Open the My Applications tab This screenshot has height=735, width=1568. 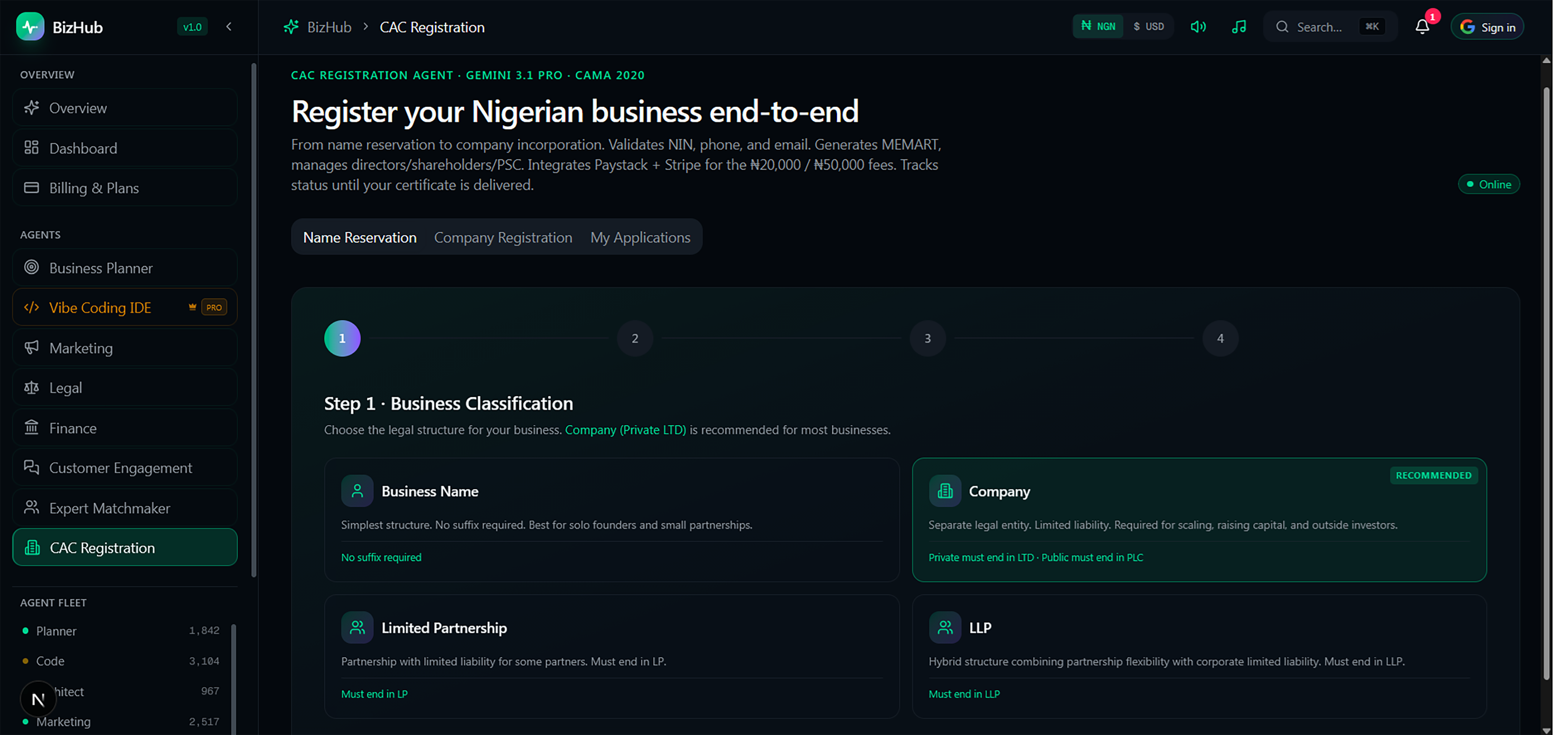point(640,237)
